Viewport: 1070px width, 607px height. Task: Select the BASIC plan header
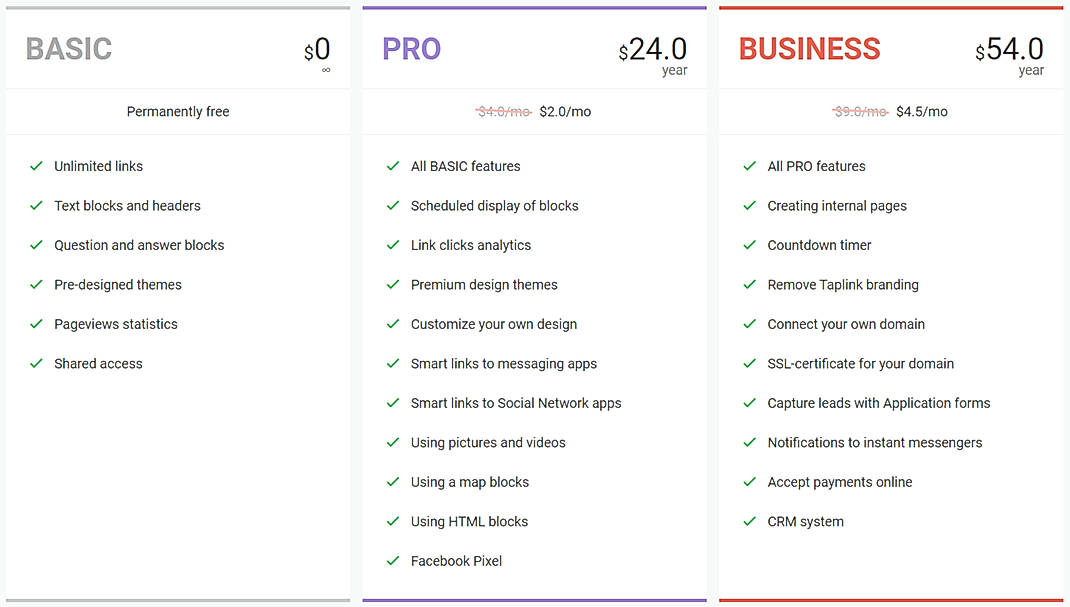pyautogui.click(x=68, y=48)
